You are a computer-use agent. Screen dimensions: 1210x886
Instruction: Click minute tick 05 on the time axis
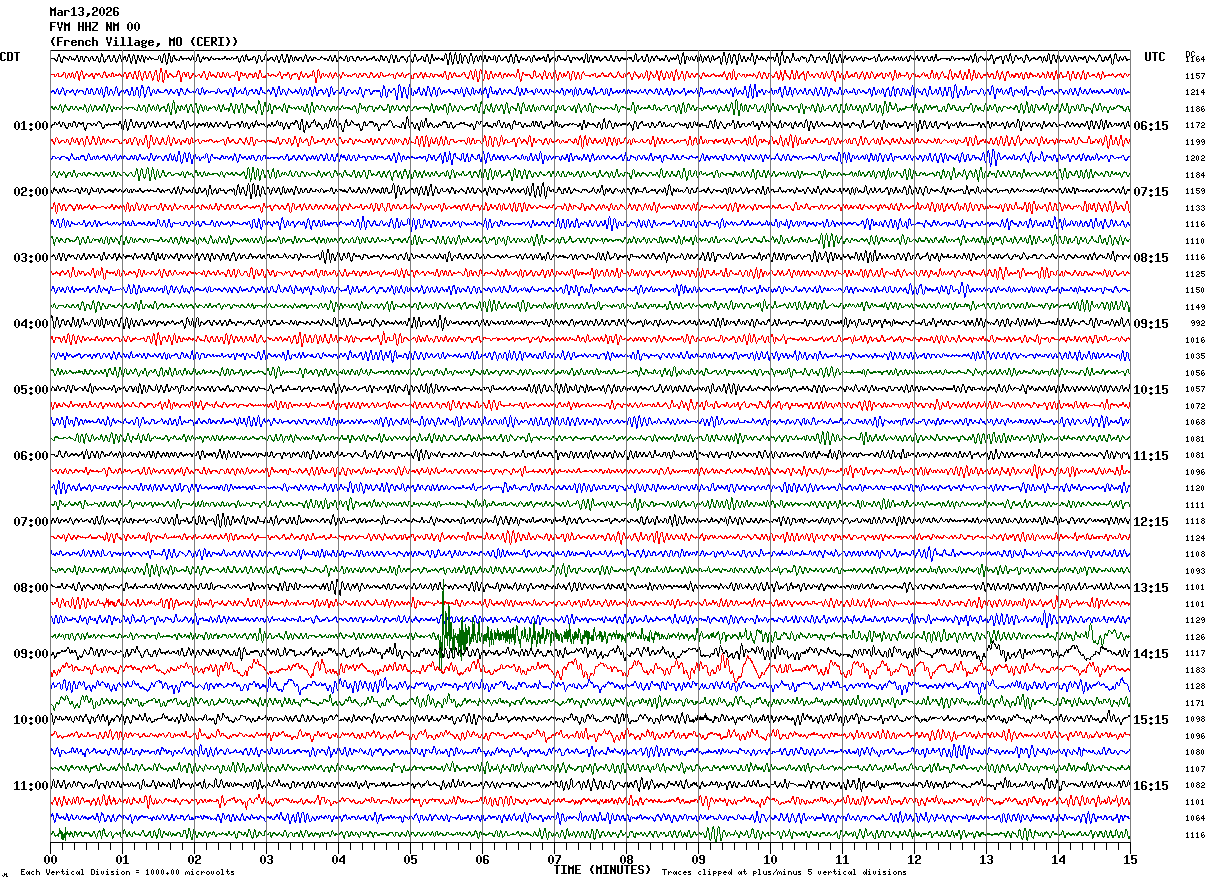pos(410,859)
